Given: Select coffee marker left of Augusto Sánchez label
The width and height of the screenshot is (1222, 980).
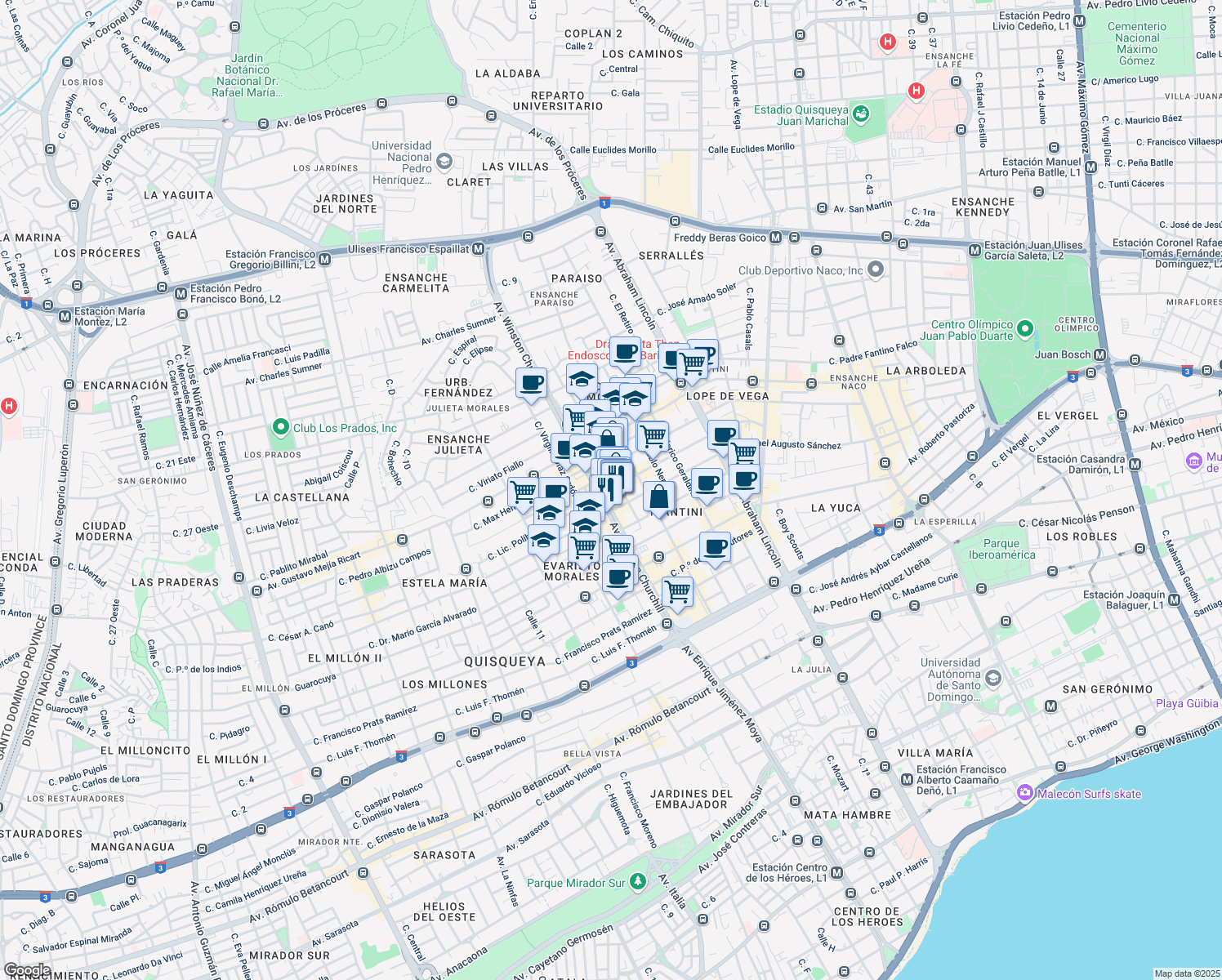Looking at the screenshot, I should coord(722,435).
